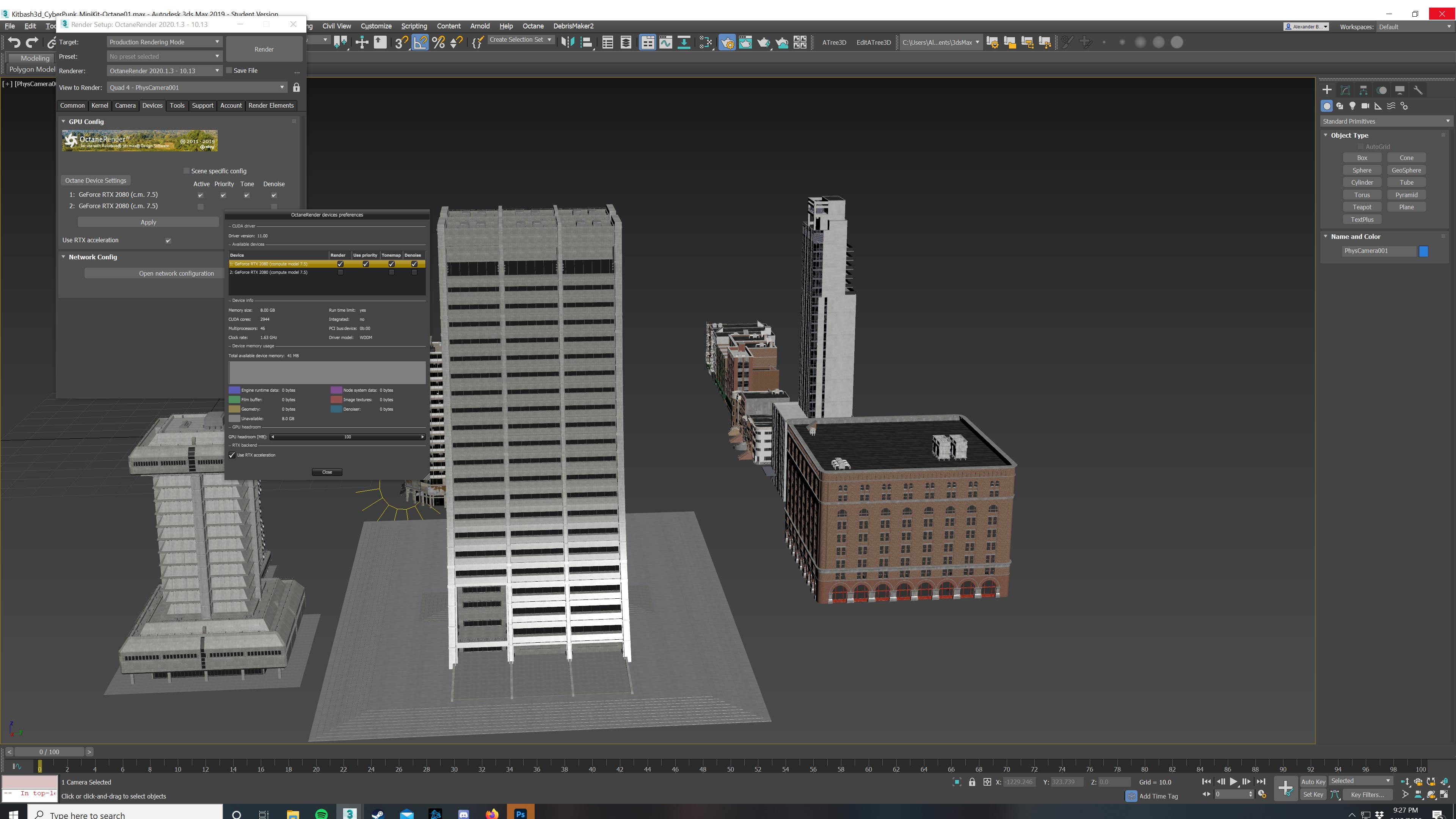Click the Play Animation button
This screenshot has width=1456, height=819.
[1233, 781]
